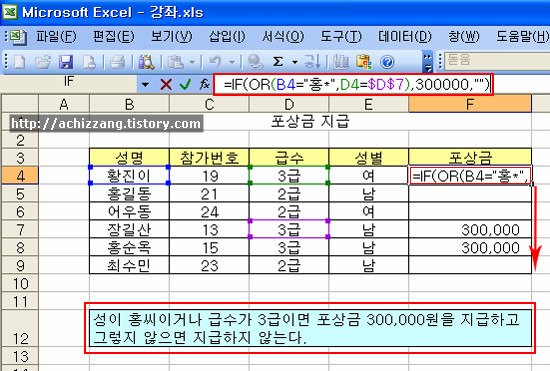Click the 300,000 cell in row 7
Screen dimensions: 550x371
point(470,230)
